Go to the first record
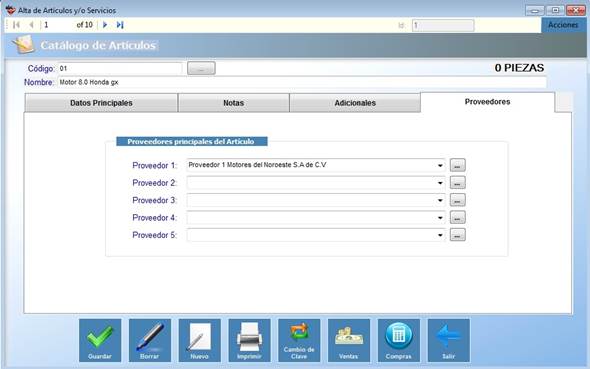The image size is (590, 369). pos(16,25)
